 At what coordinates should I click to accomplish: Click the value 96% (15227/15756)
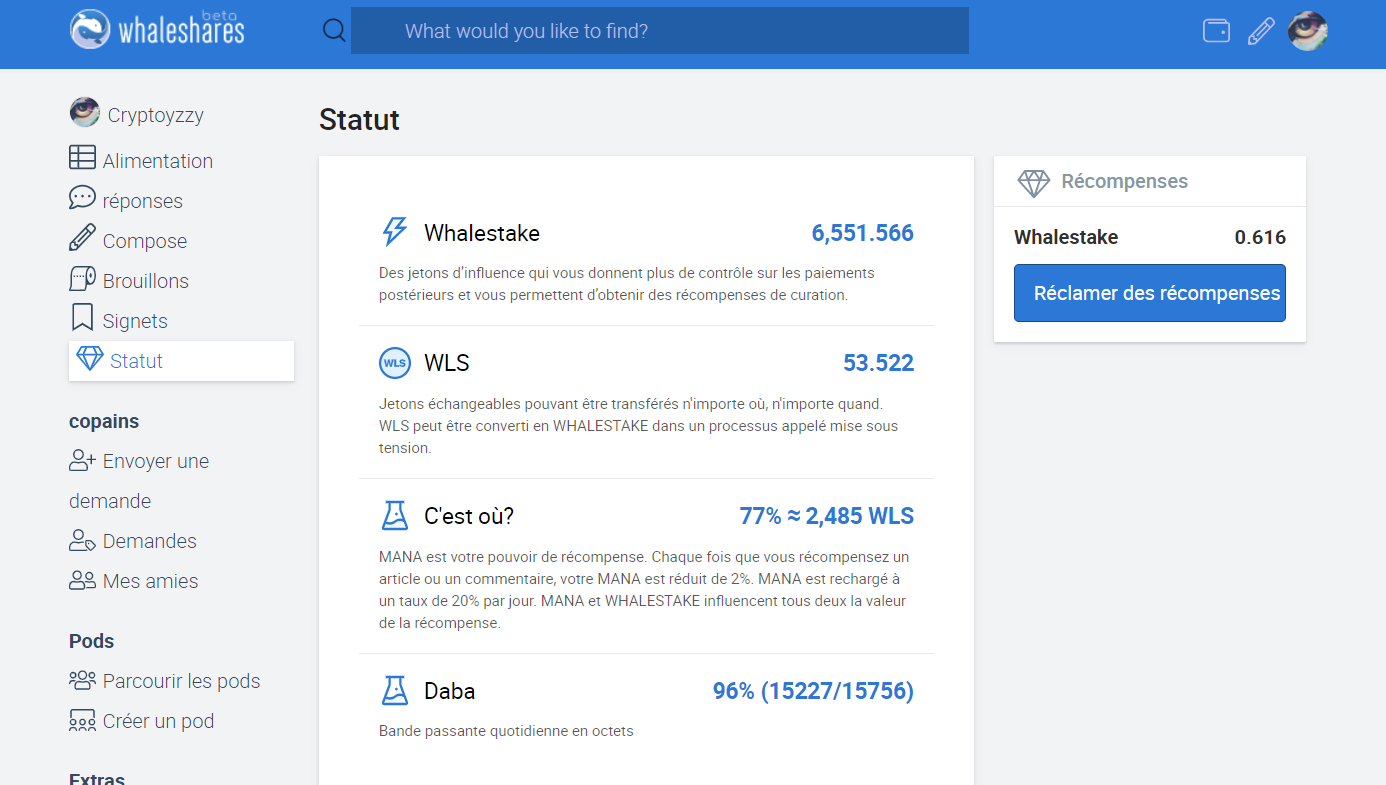coord(814,691)
